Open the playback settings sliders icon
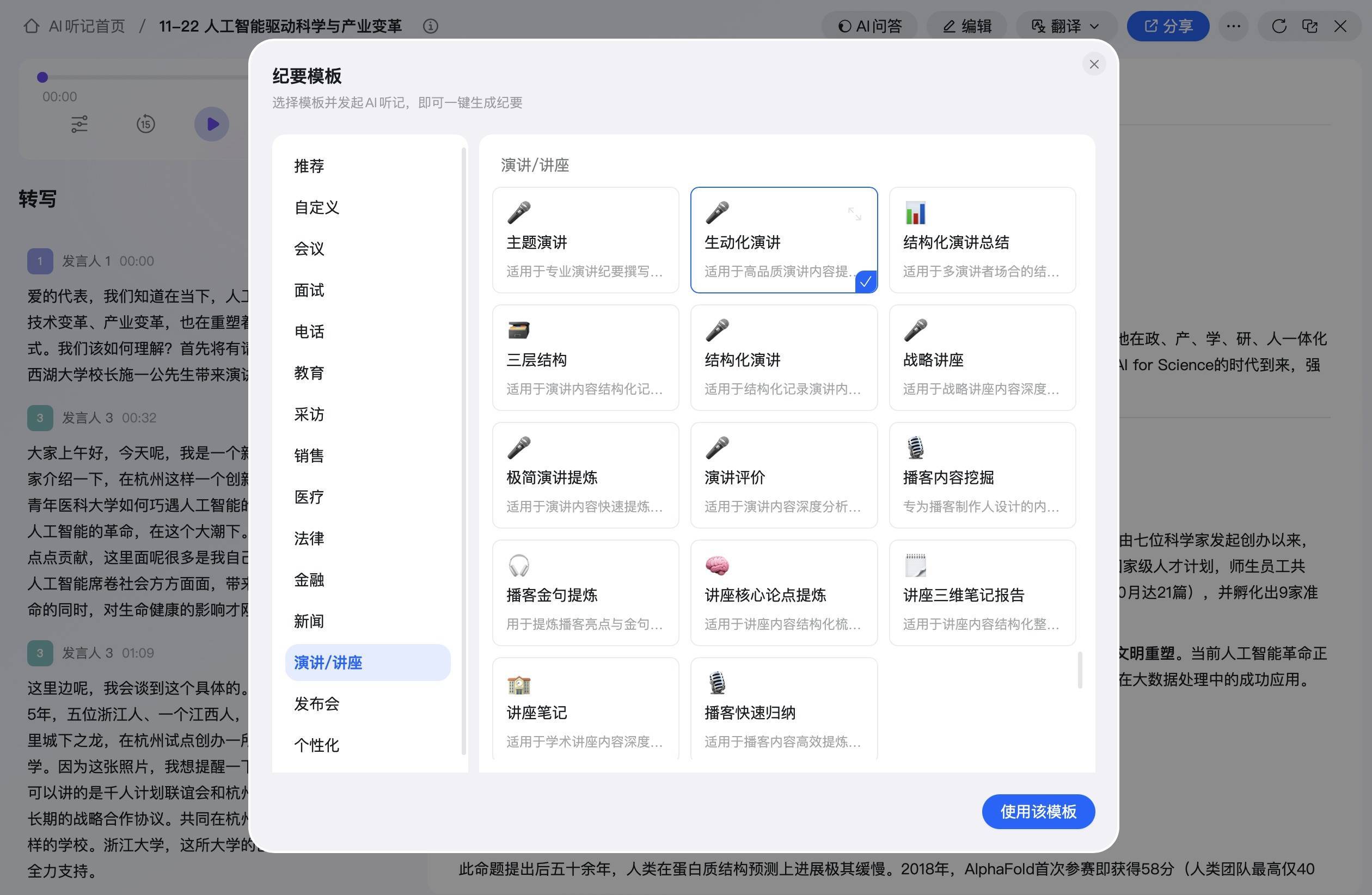1372x895 pixels. (x=79, y=124)
